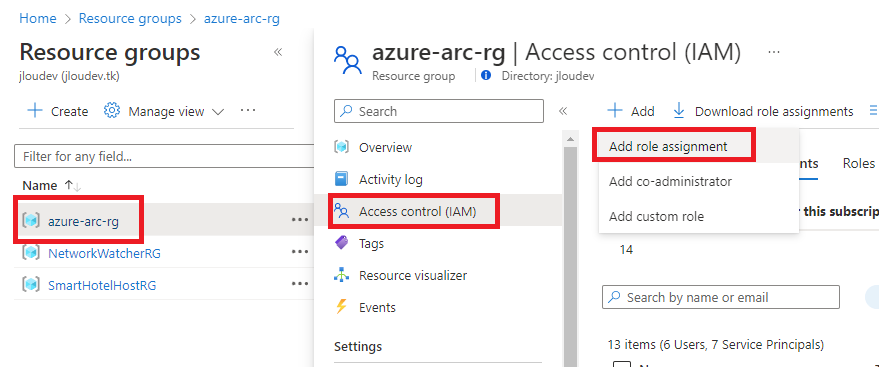
Task: Download role assignments
Action: (763, 111)
